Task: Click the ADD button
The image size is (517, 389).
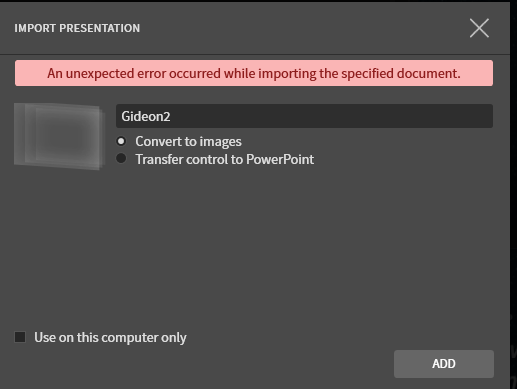Action: (444, 364)
